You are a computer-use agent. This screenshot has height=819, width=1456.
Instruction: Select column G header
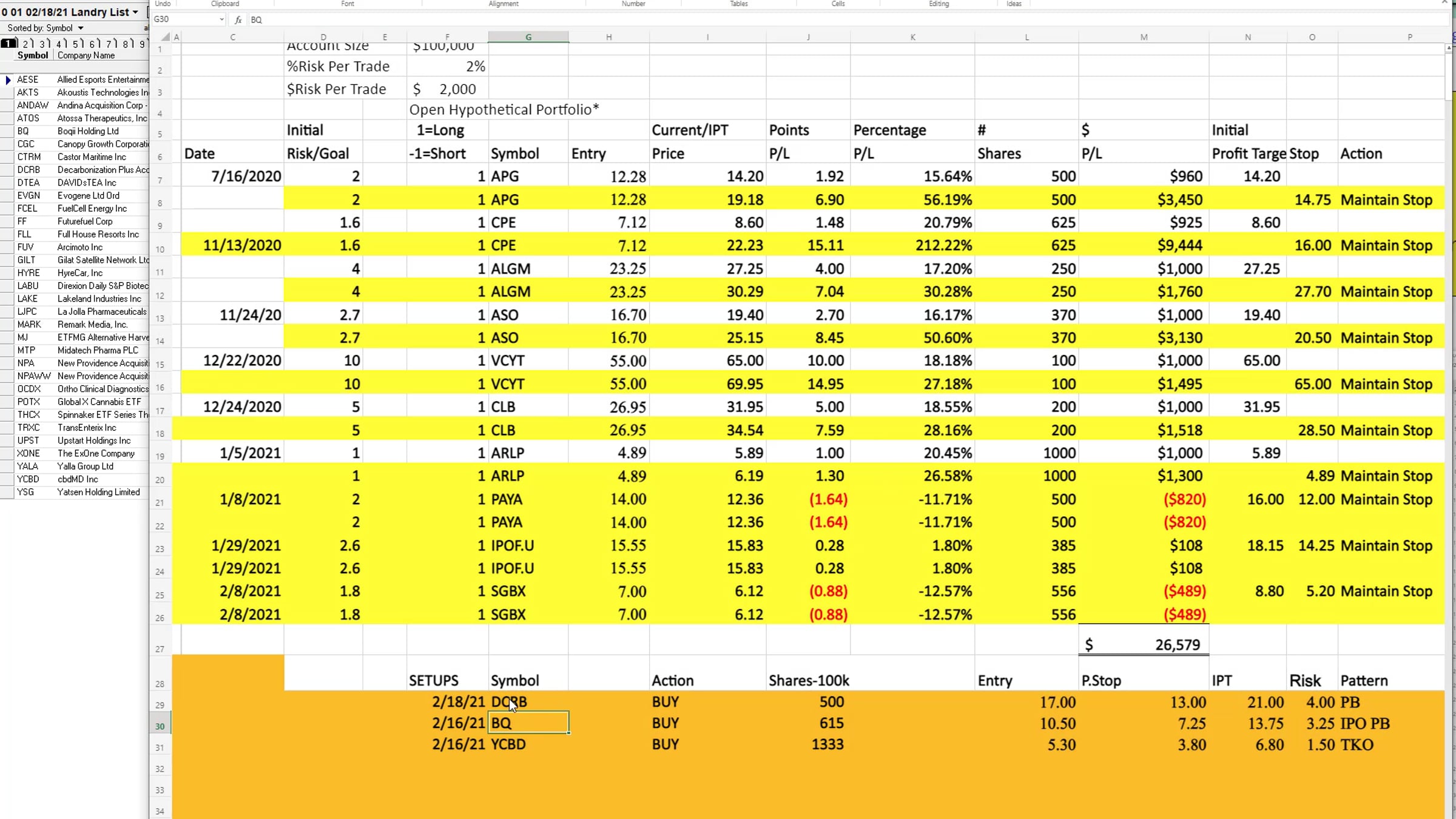click(528, 37)
